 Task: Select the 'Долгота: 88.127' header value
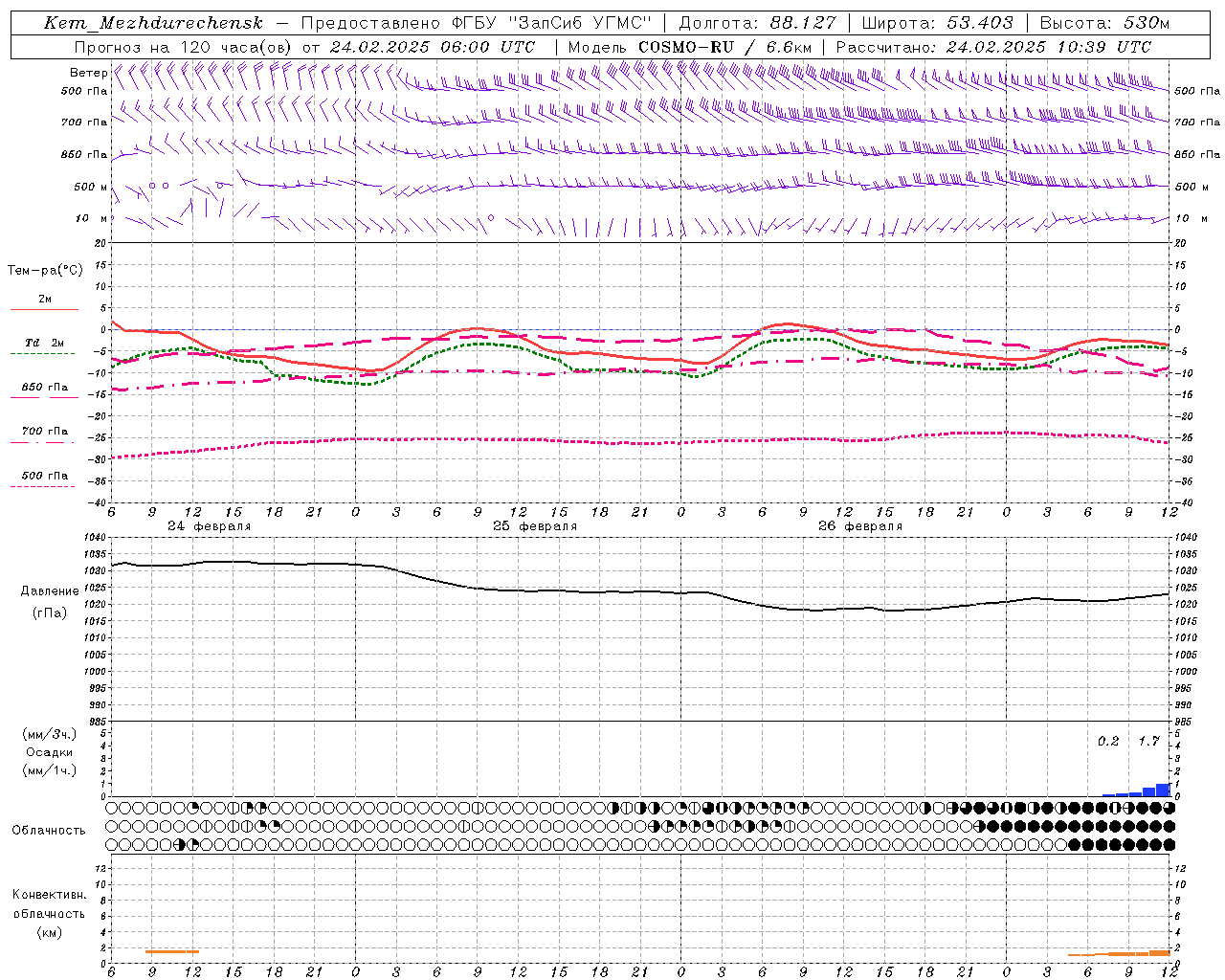(757, 23)
